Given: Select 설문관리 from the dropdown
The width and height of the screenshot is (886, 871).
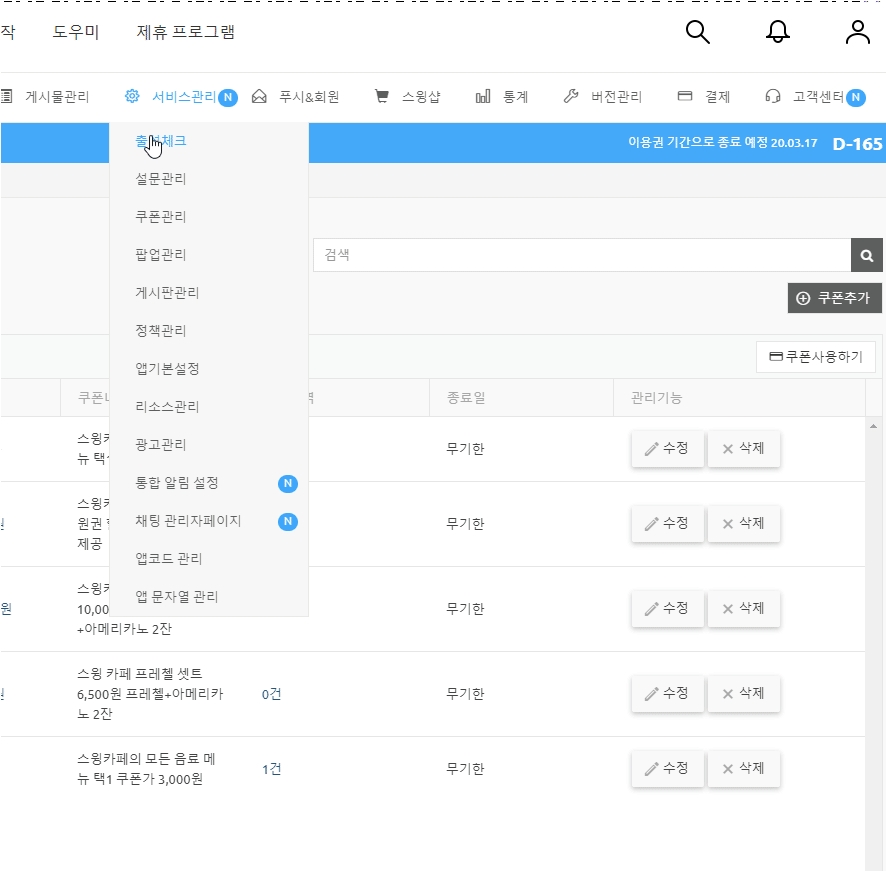Looking at the screenshot, I should 161,179.
